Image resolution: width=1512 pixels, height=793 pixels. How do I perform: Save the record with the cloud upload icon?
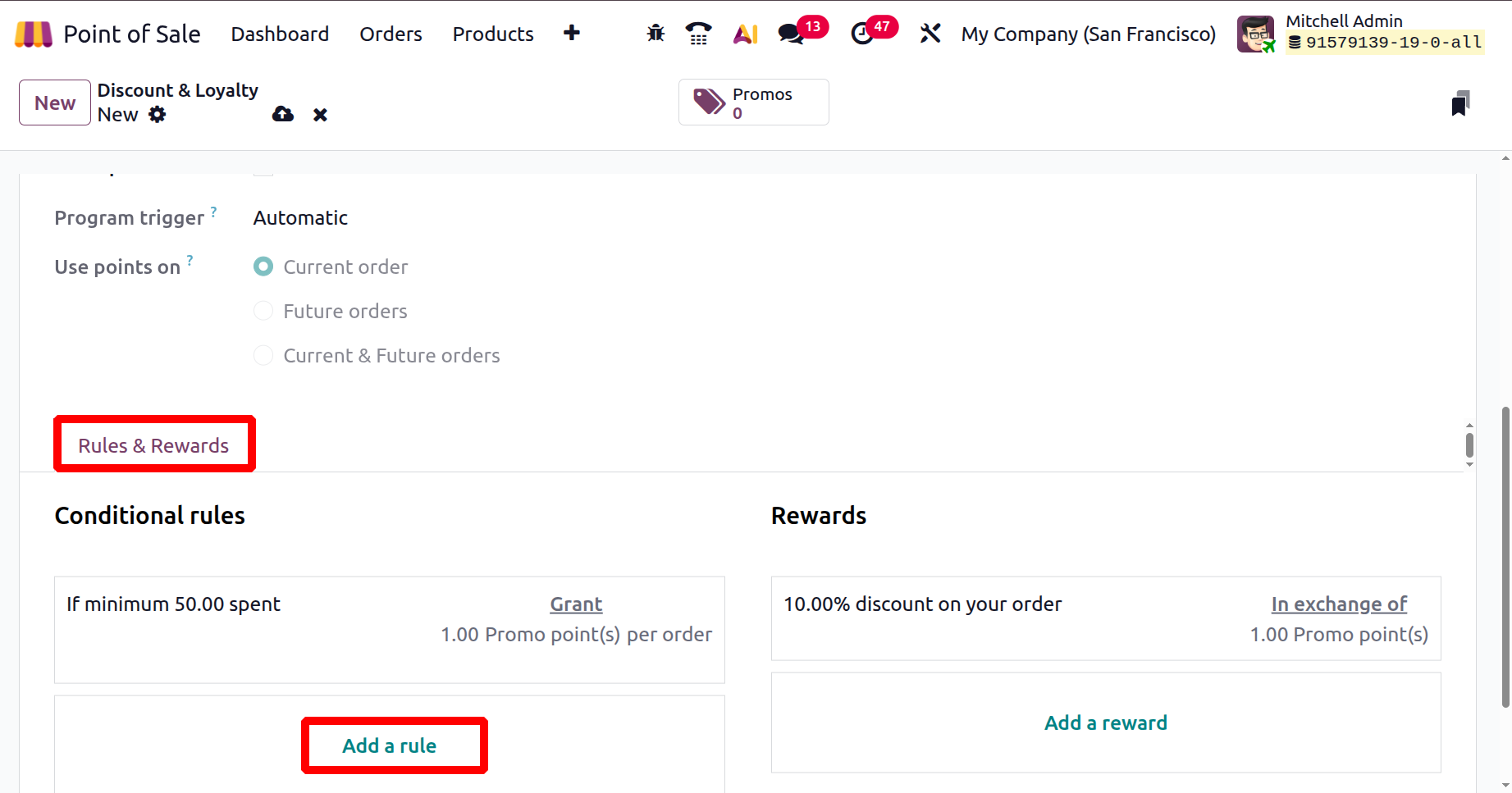[x=282, y=114]
